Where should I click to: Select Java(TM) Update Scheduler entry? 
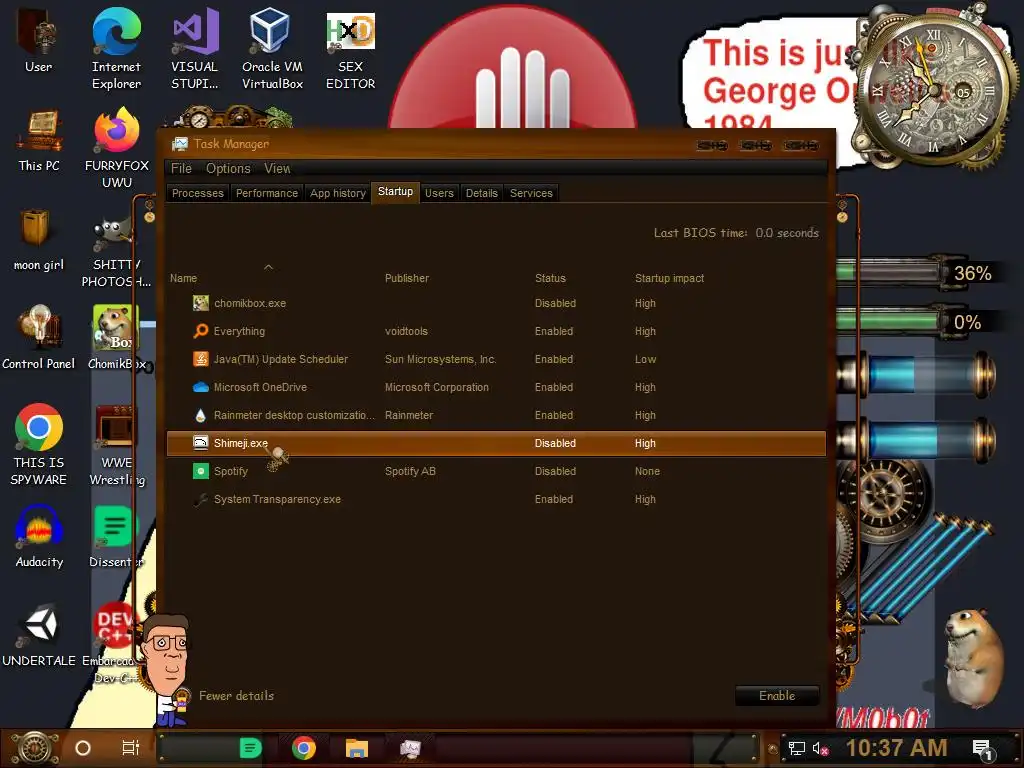496,359
